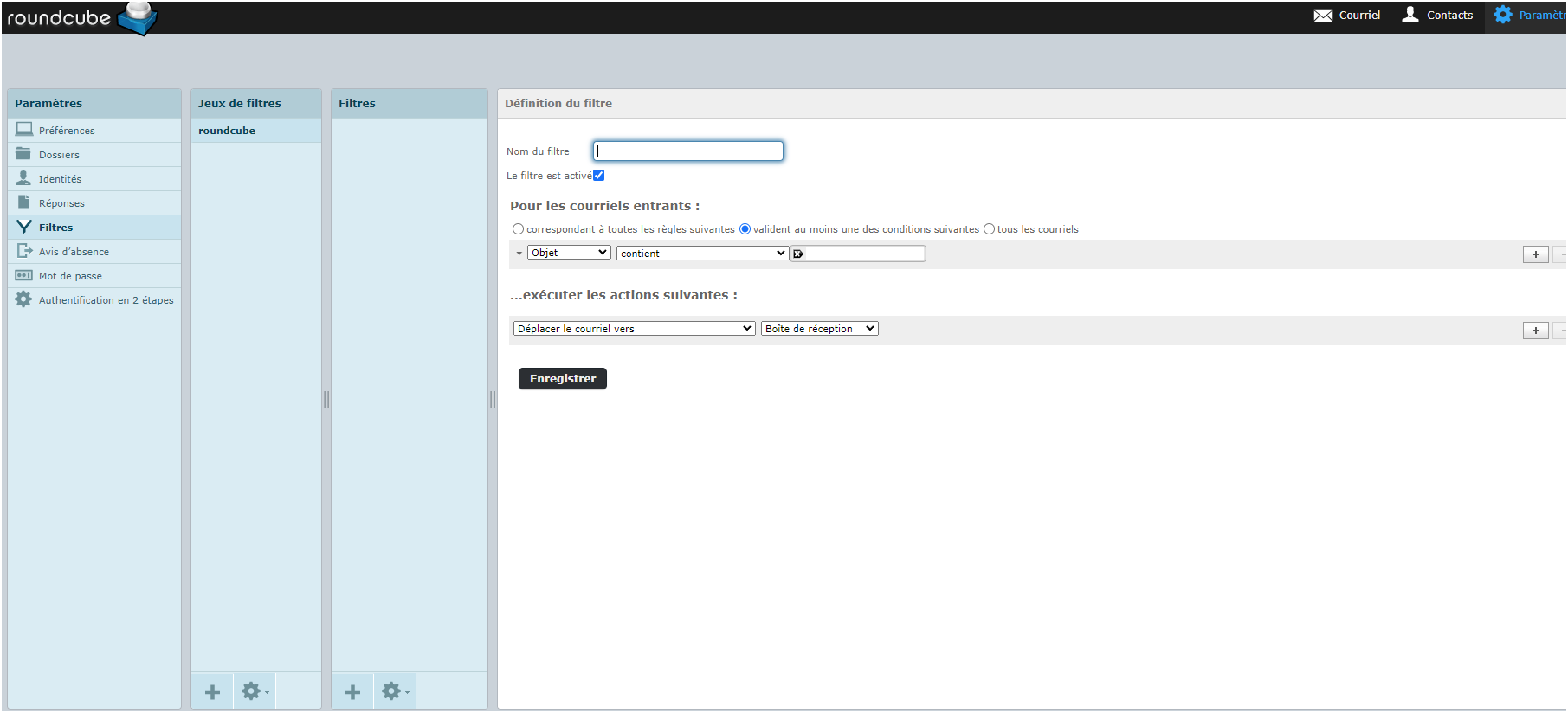Add a new rule row with plus button
The height and width of the screenshot is (713, 1568).
(1535, 254)
